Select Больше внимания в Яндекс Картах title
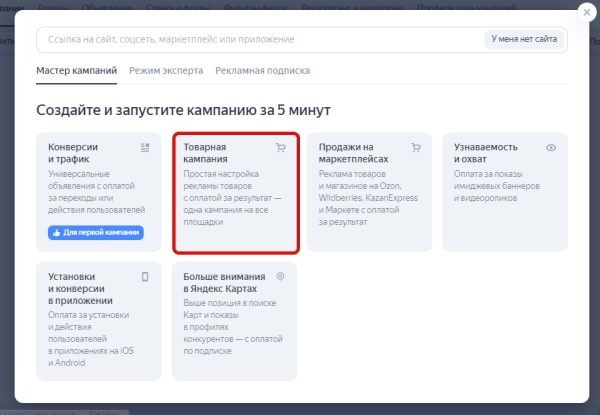The width and height of the screenshot is (600, 415). pyautogui.click(x=224, y=282)
